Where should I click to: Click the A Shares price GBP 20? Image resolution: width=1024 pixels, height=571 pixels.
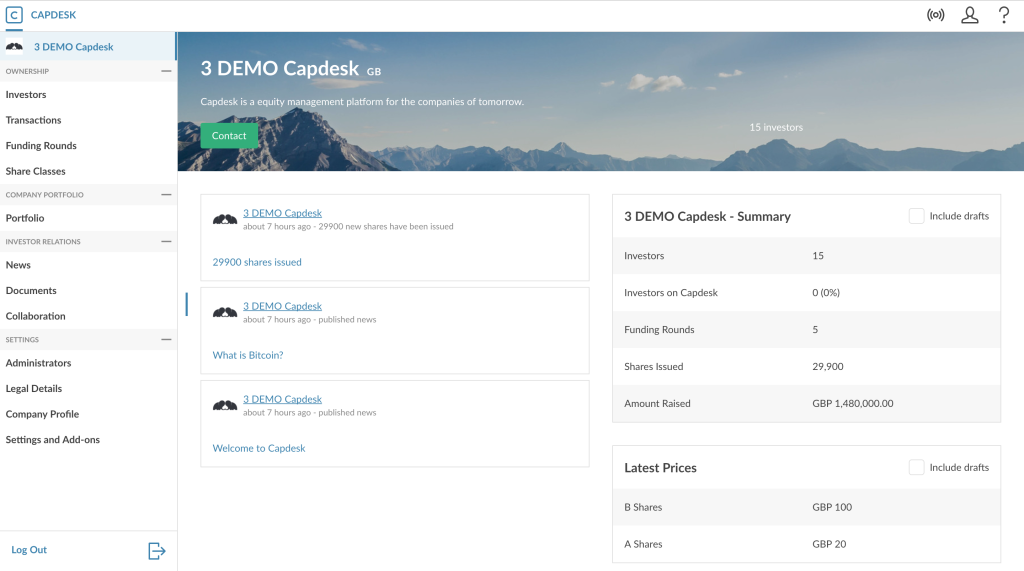[x=829, y=544]
